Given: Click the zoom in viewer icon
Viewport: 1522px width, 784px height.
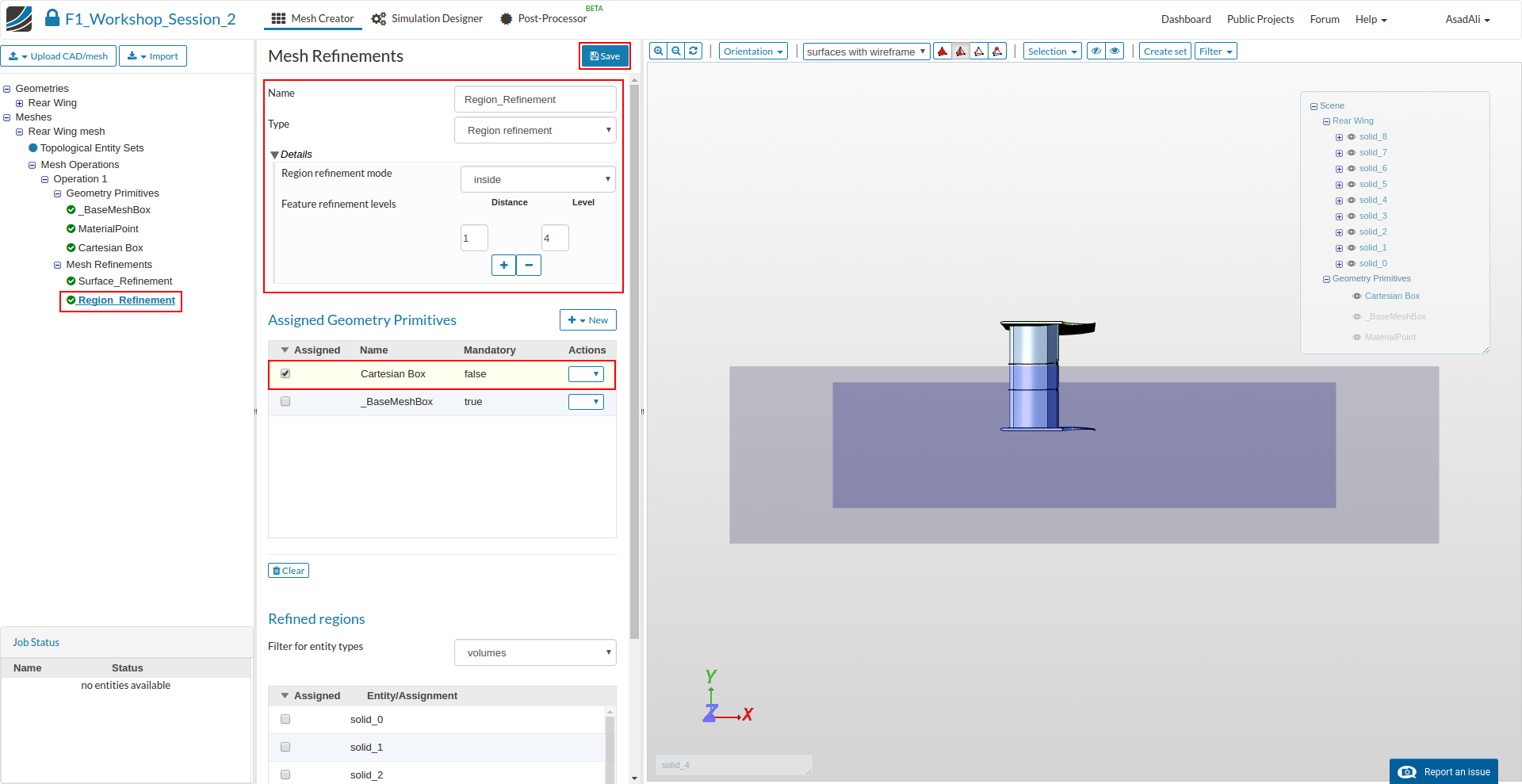Looking at the screenshot, I should [658, 52].
